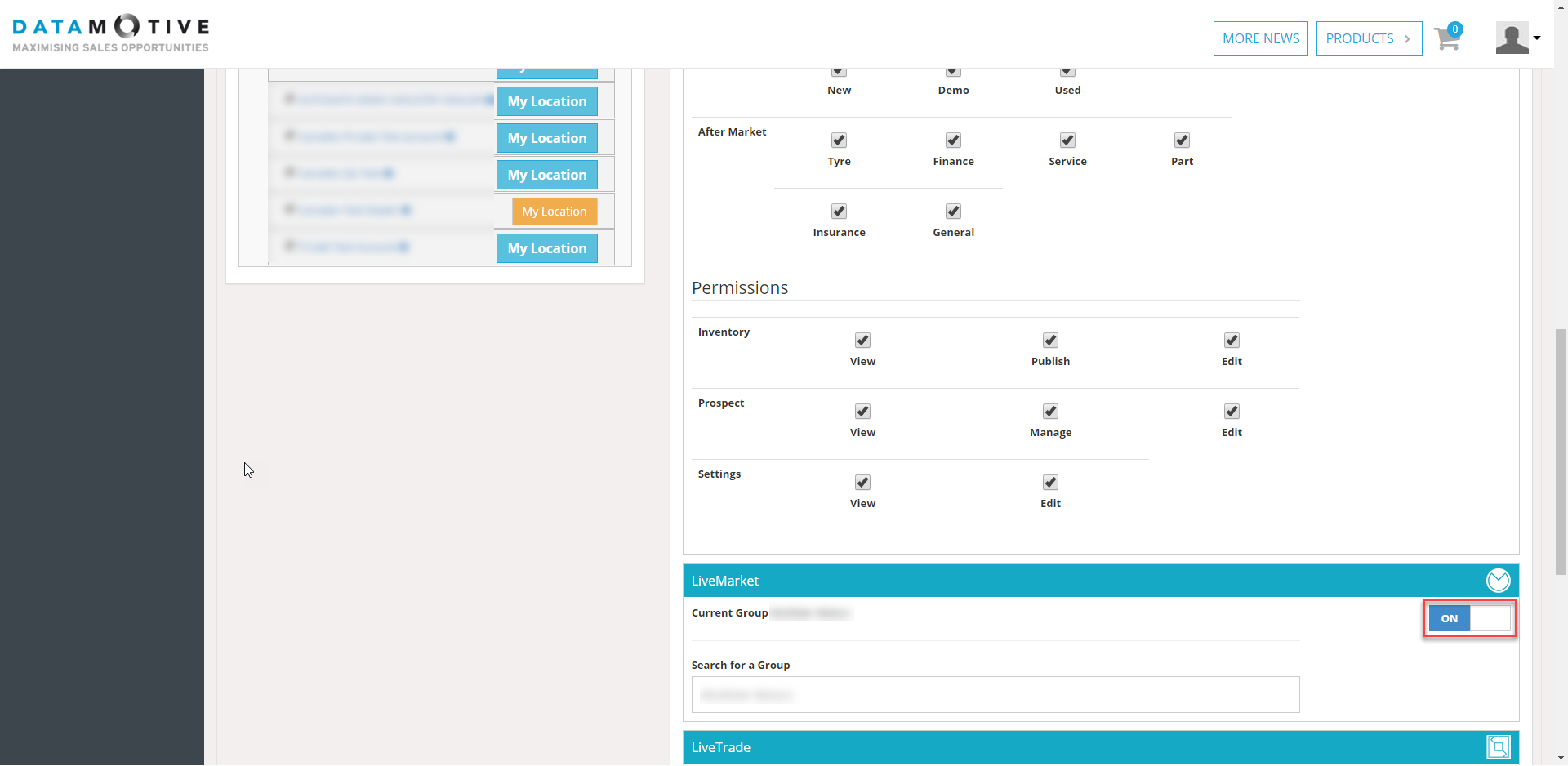
Task: Open the PRODUCTS button
Action: point(1369,38)
